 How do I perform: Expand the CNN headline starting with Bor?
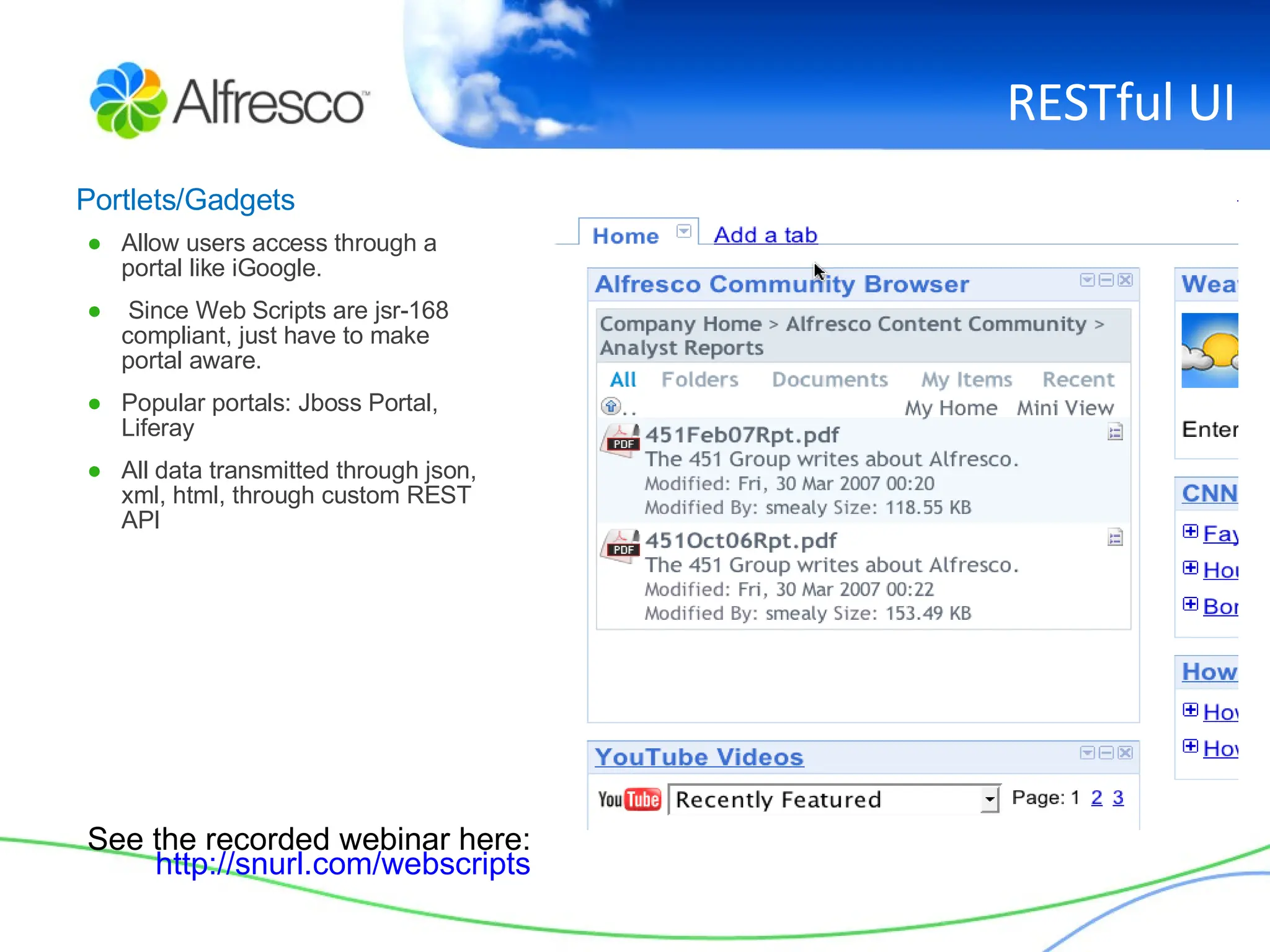[x=1190, y=604]
